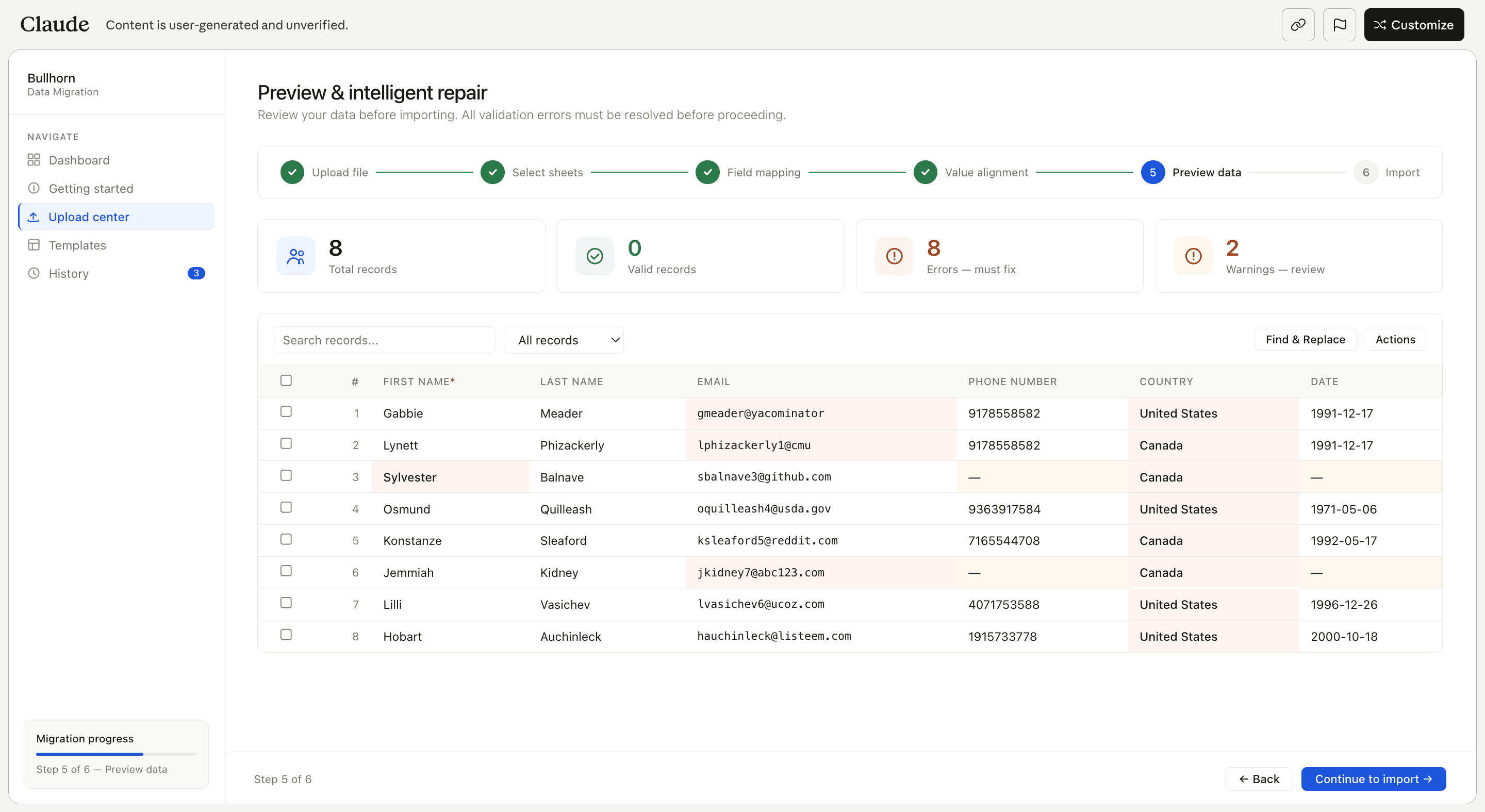Image resolution: width=1485 pixels, height=812 pixels.
Task: Click the Back button
Action: coord(1259,779)
